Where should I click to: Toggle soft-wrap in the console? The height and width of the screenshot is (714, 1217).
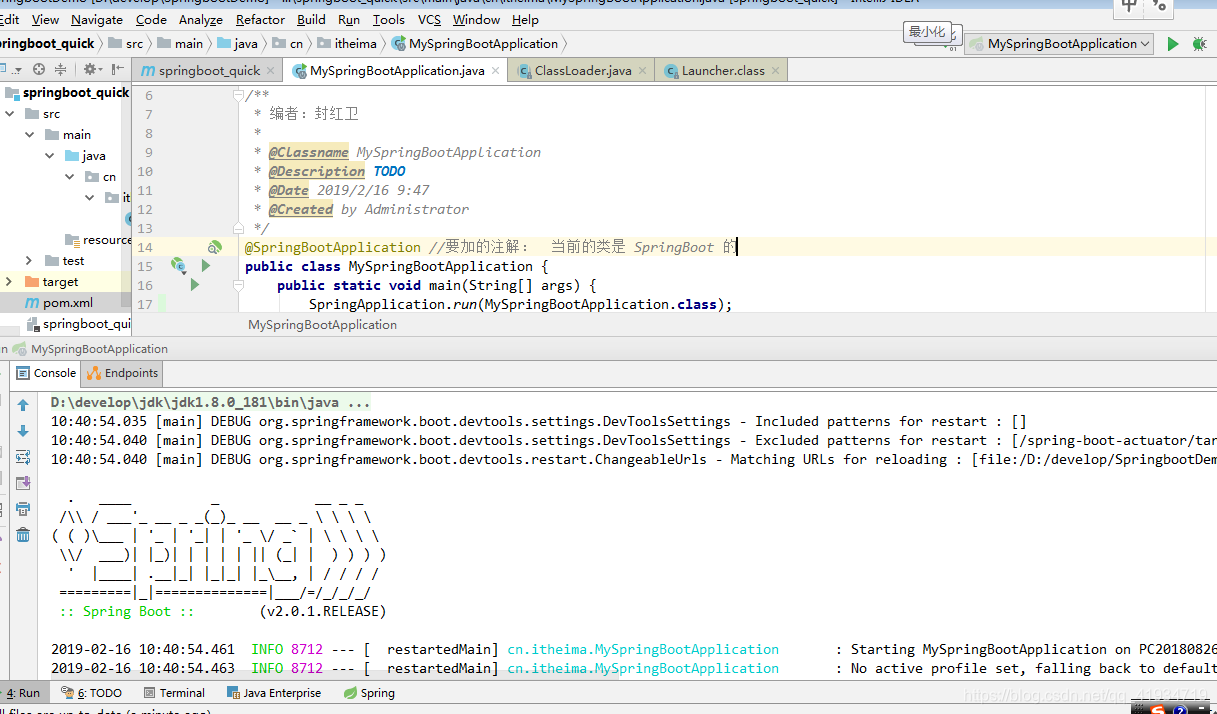pos(23,457)
